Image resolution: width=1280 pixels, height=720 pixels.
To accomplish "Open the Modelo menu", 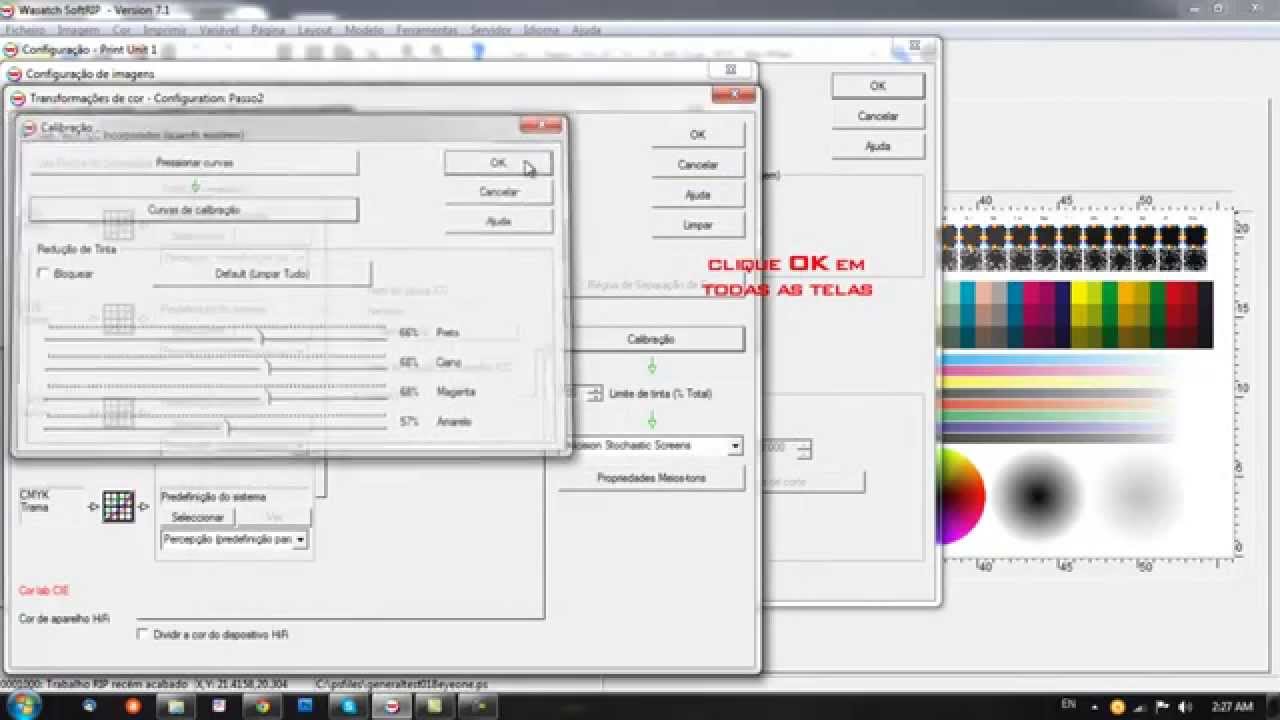I will tap(364, 30).
